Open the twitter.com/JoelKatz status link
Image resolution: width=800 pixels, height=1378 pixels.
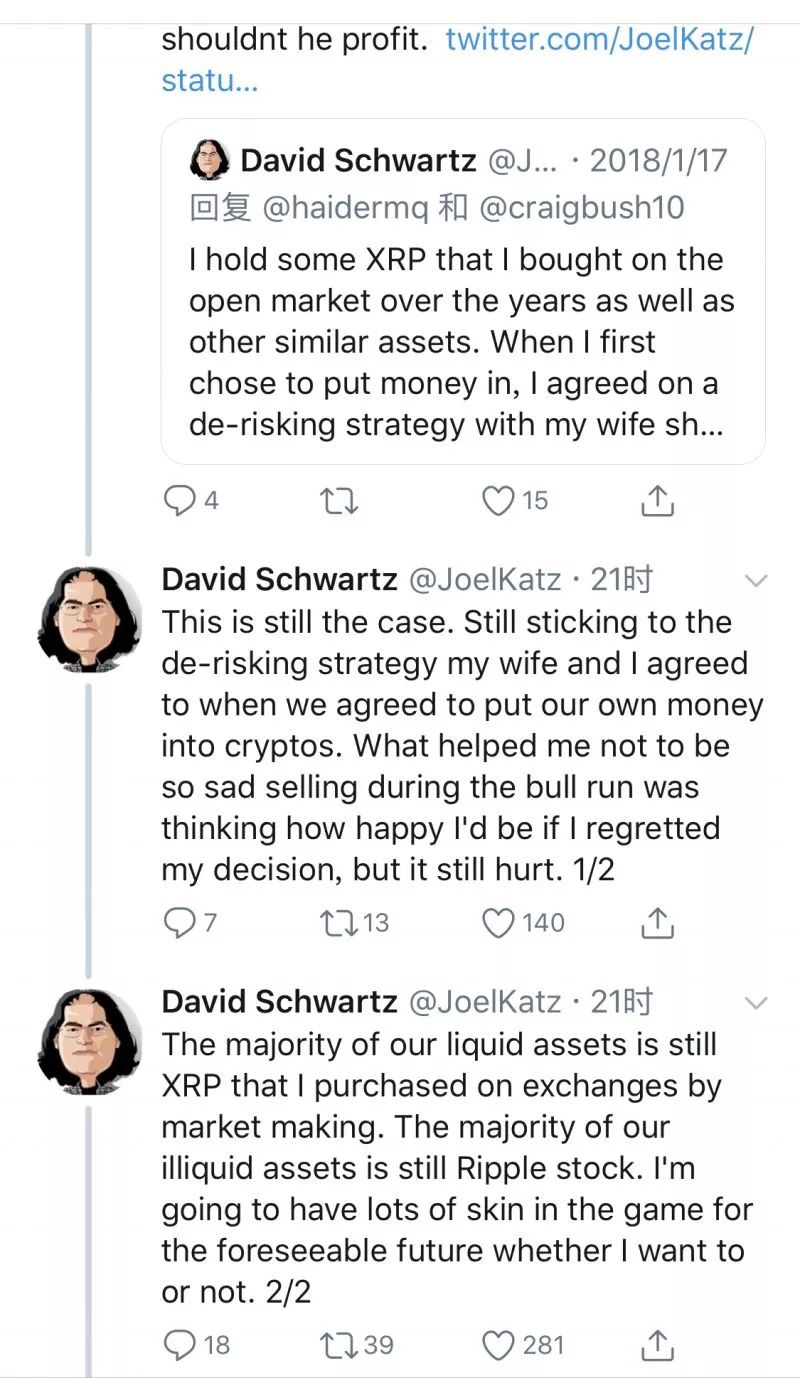457,59
